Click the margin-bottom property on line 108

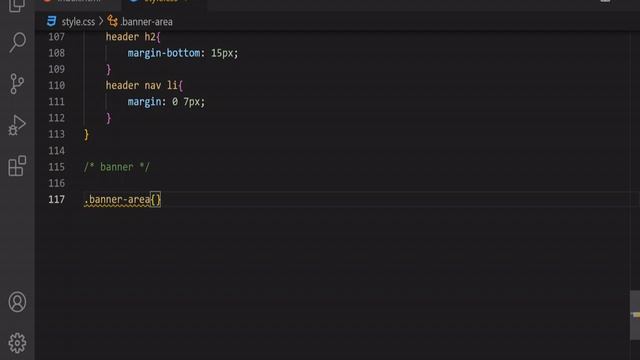164,53
